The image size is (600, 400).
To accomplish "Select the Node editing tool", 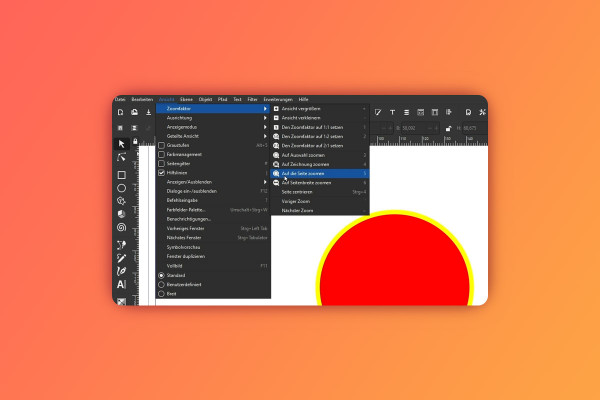I will [122, 157].
